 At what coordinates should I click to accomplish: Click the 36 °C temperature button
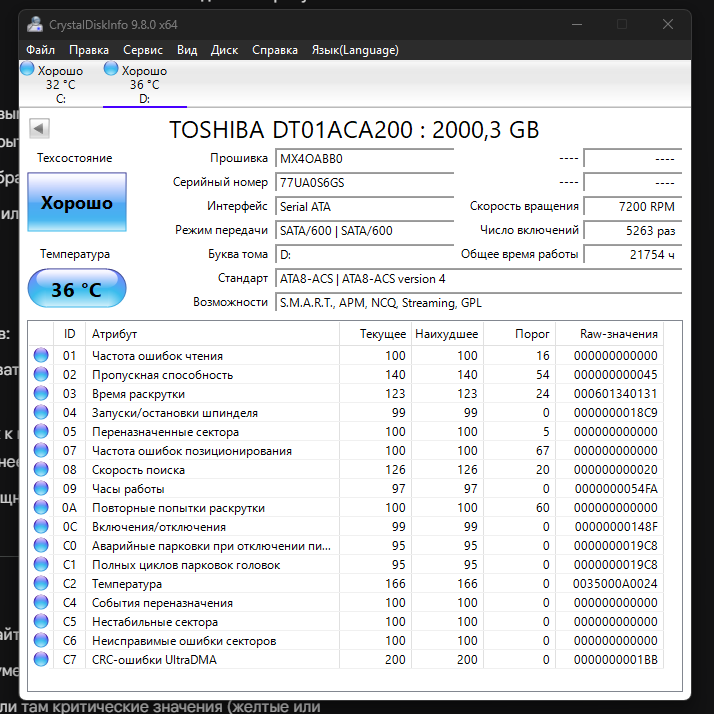coord(77,289)
